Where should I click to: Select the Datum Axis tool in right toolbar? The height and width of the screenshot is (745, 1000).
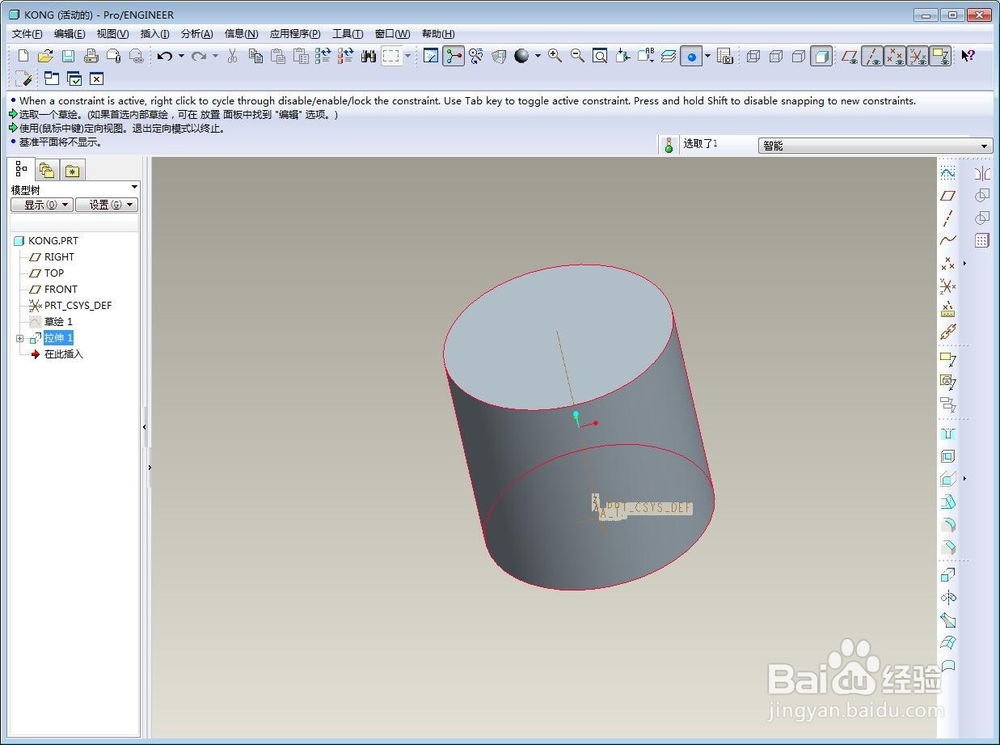[948, 218]
